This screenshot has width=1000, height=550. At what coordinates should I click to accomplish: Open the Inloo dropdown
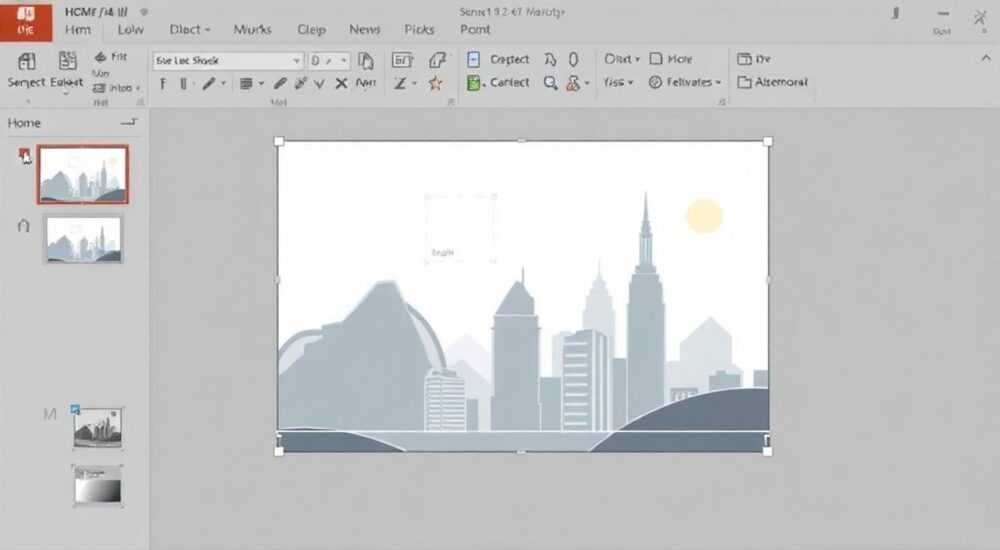tap(117, 88)
